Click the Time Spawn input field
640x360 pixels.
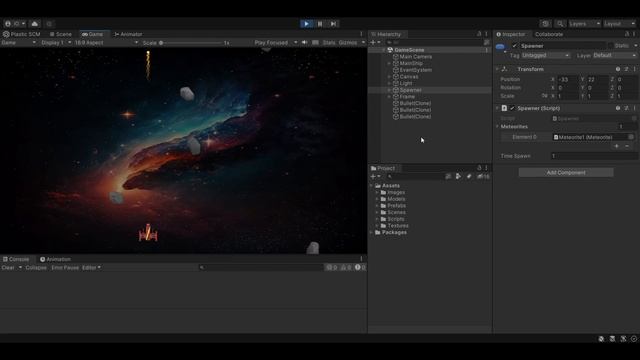coord(594,156)
